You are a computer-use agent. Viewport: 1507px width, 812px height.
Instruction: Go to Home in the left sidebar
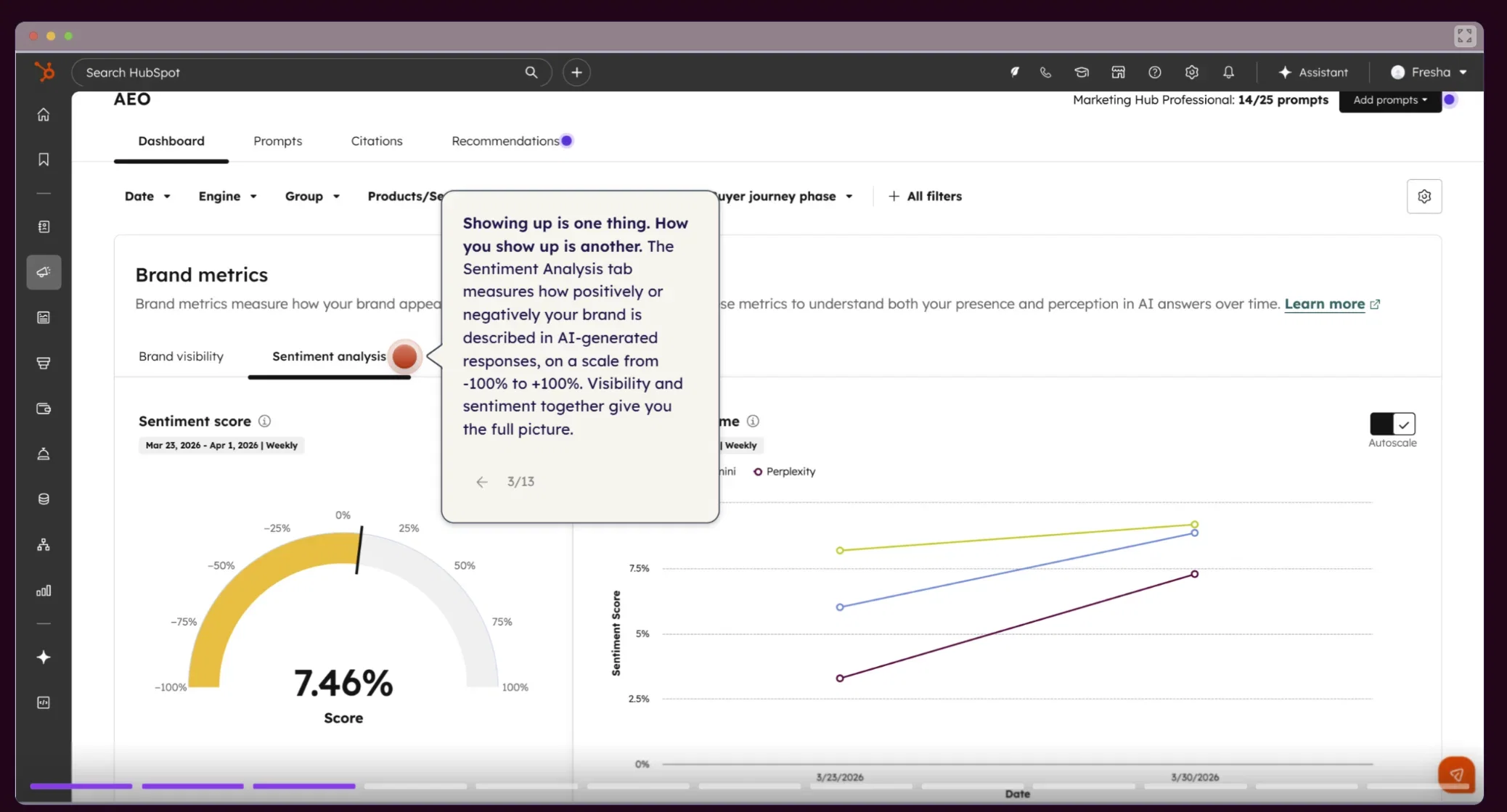coord(44,115)
